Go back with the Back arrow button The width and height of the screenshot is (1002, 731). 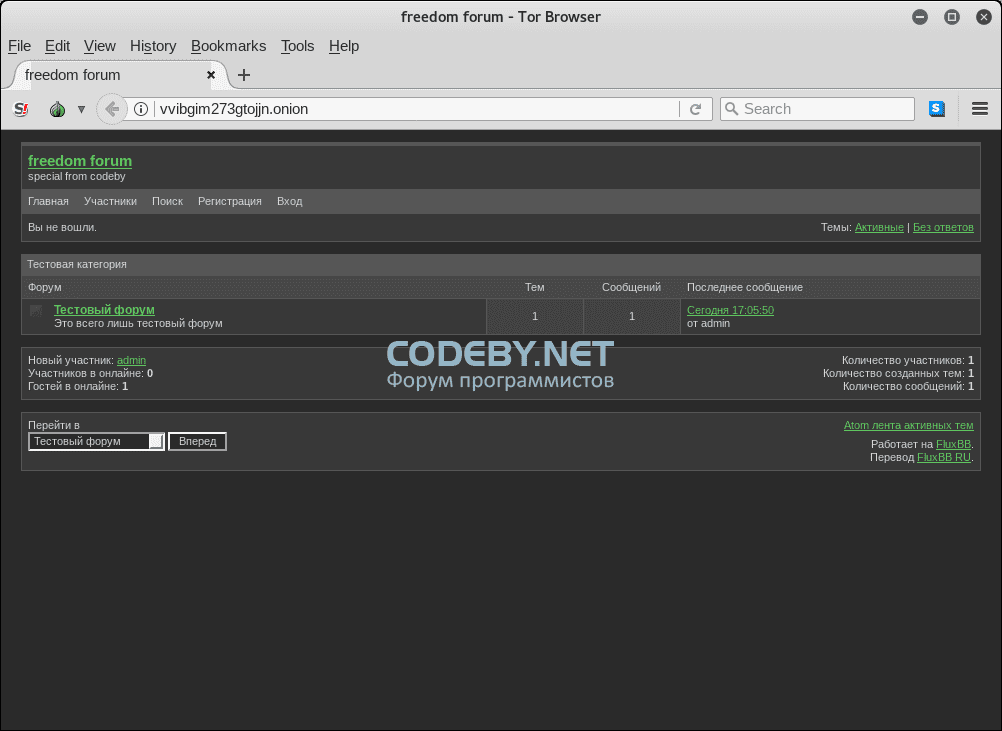click(112, 109)
